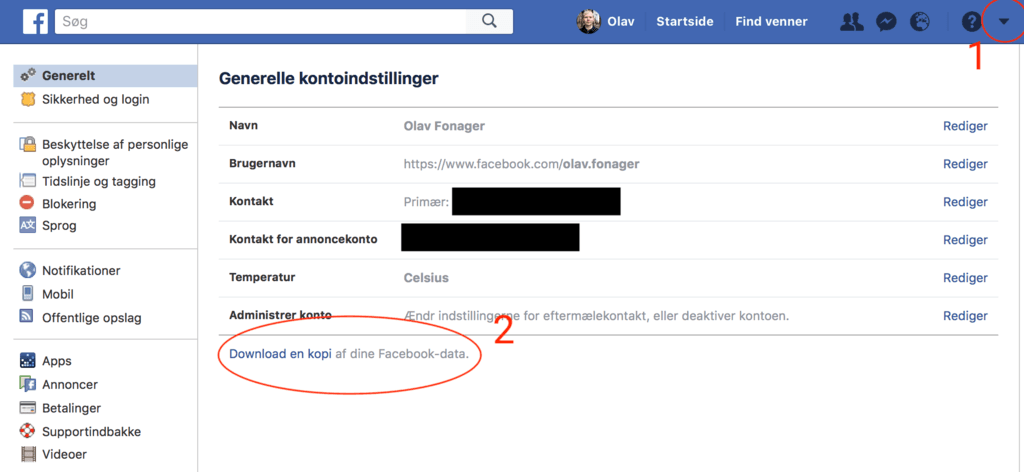This screenshot has width=1024, height=472.
Task: Click the Brugernavn row label
Action: coord(262,164)
